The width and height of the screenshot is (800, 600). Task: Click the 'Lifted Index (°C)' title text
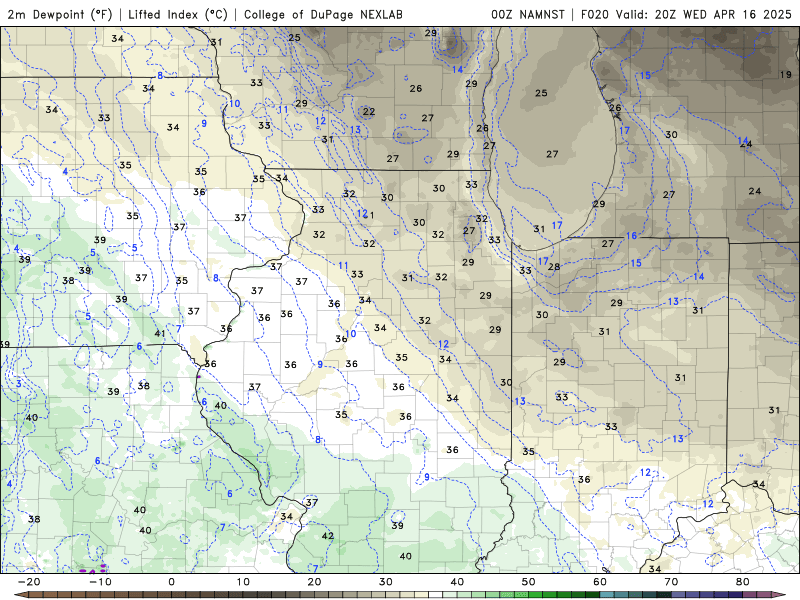pos(178,14)
